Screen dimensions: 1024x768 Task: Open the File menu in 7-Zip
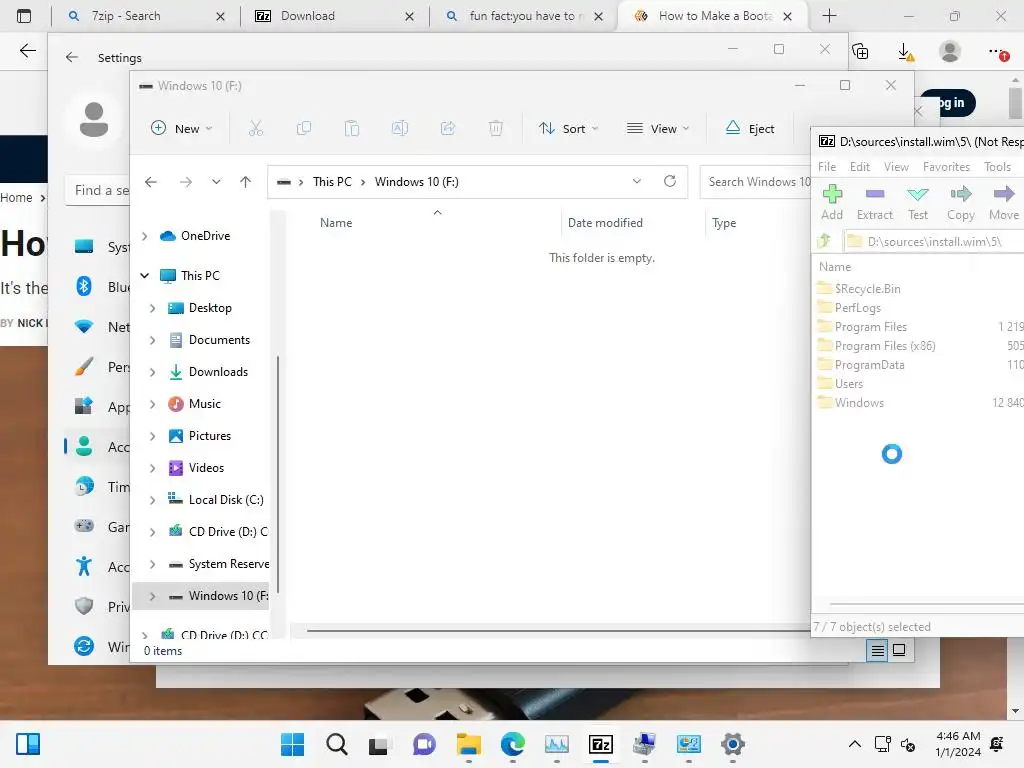click(827, 167)
